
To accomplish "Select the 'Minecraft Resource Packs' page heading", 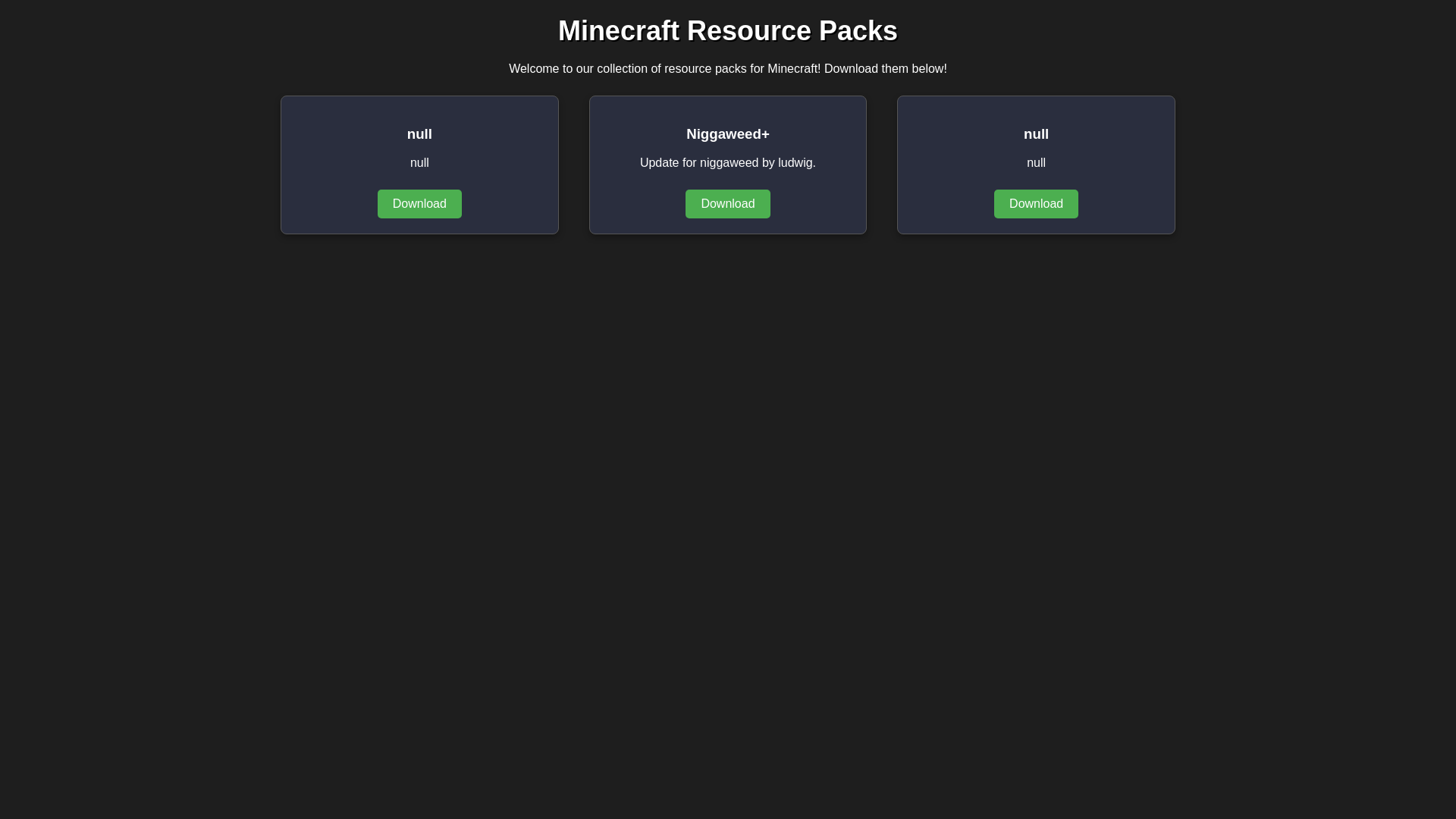I will [728, 31].
